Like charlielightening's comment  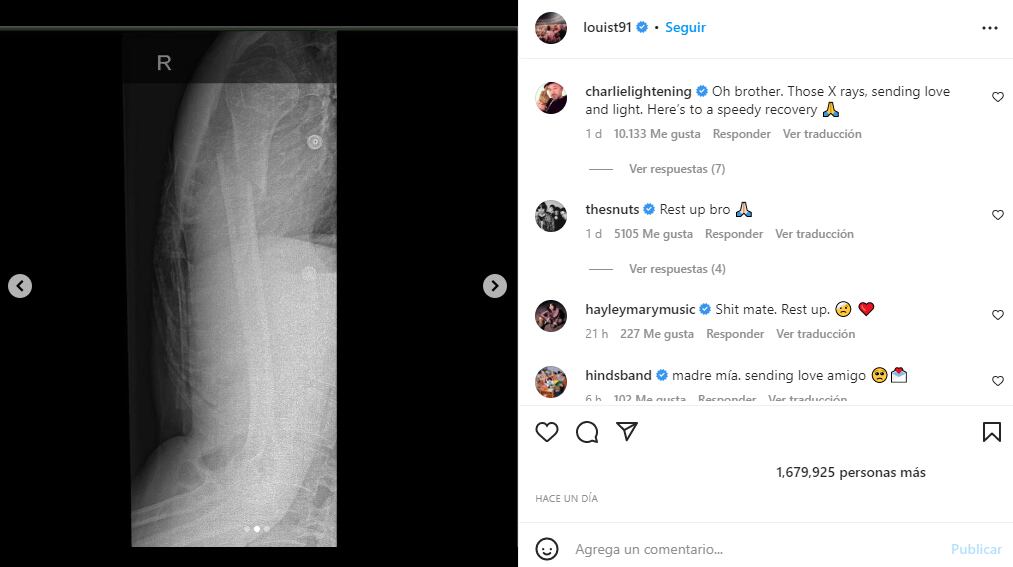pyautogui.click(x=997, y=97)
